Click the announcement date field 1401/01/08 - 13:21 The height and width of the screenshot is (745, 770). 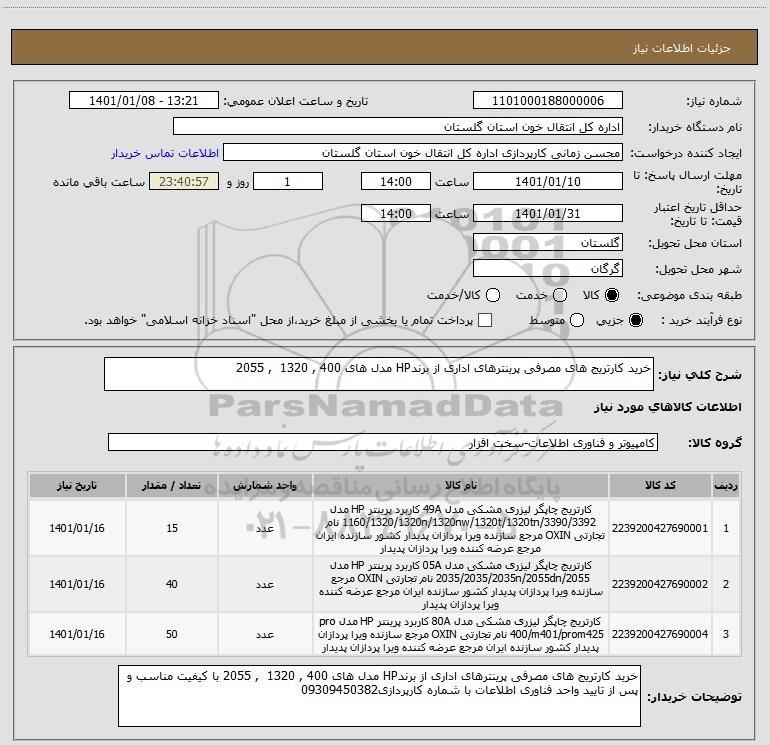[143, 101]
